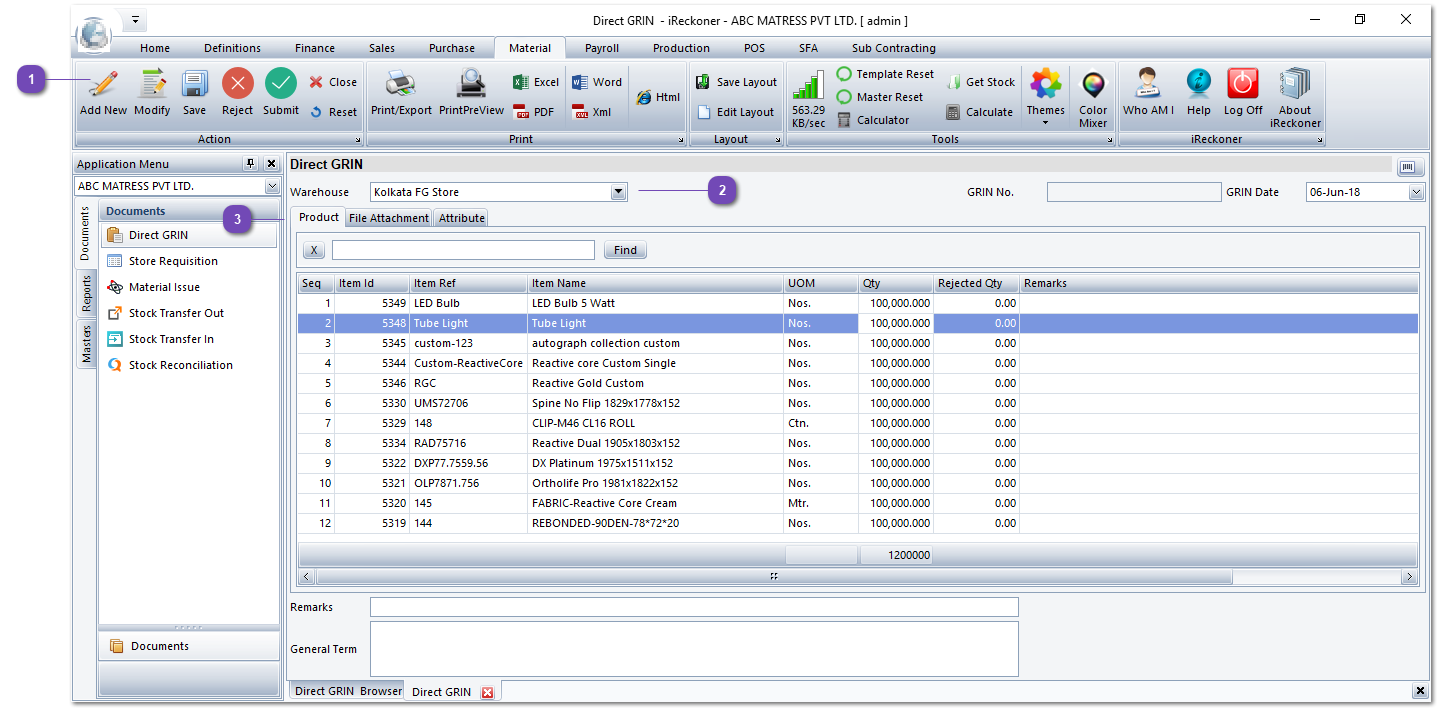Image resolution: width=1440 pixels, height=711 pixels.
Task: Click in the Remarks input field
Action: (693, 607)
